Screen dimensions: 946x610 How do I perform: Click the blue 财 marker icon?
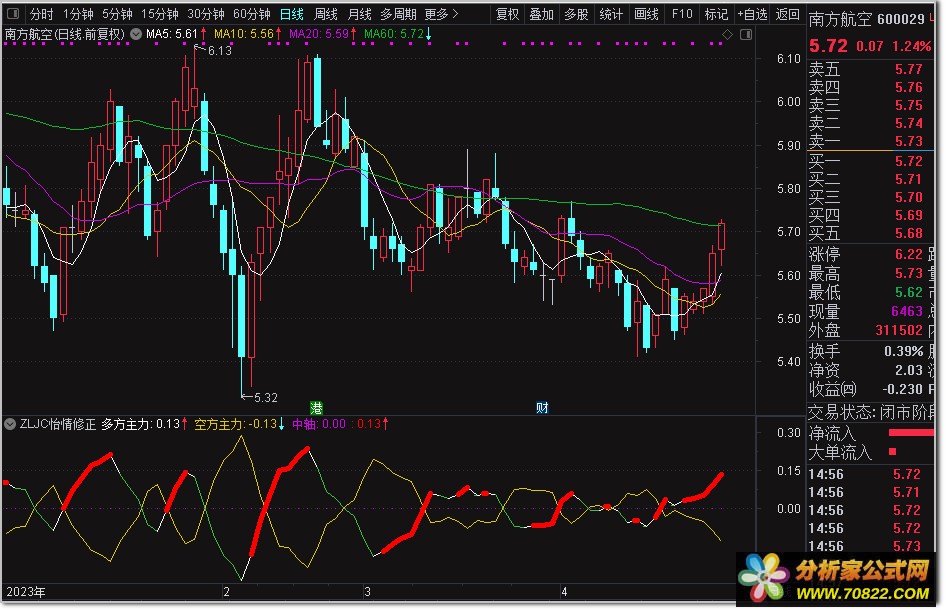tap(542, 407)
